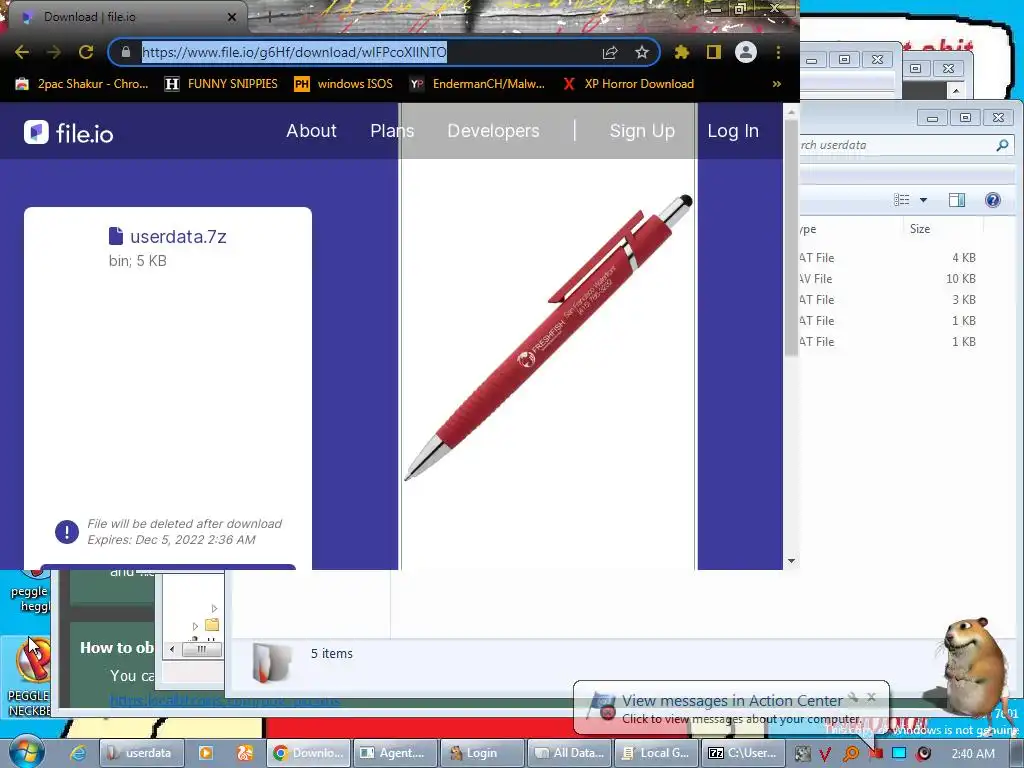Open a new Chrome tab
The width and height of the screenshot is (1024, 768).
(268, 17)
